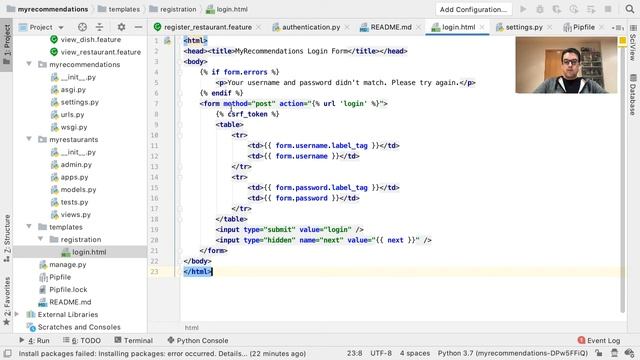Open the Database side panel
This screenshot has height=360, width=640.
click(633, 95)
